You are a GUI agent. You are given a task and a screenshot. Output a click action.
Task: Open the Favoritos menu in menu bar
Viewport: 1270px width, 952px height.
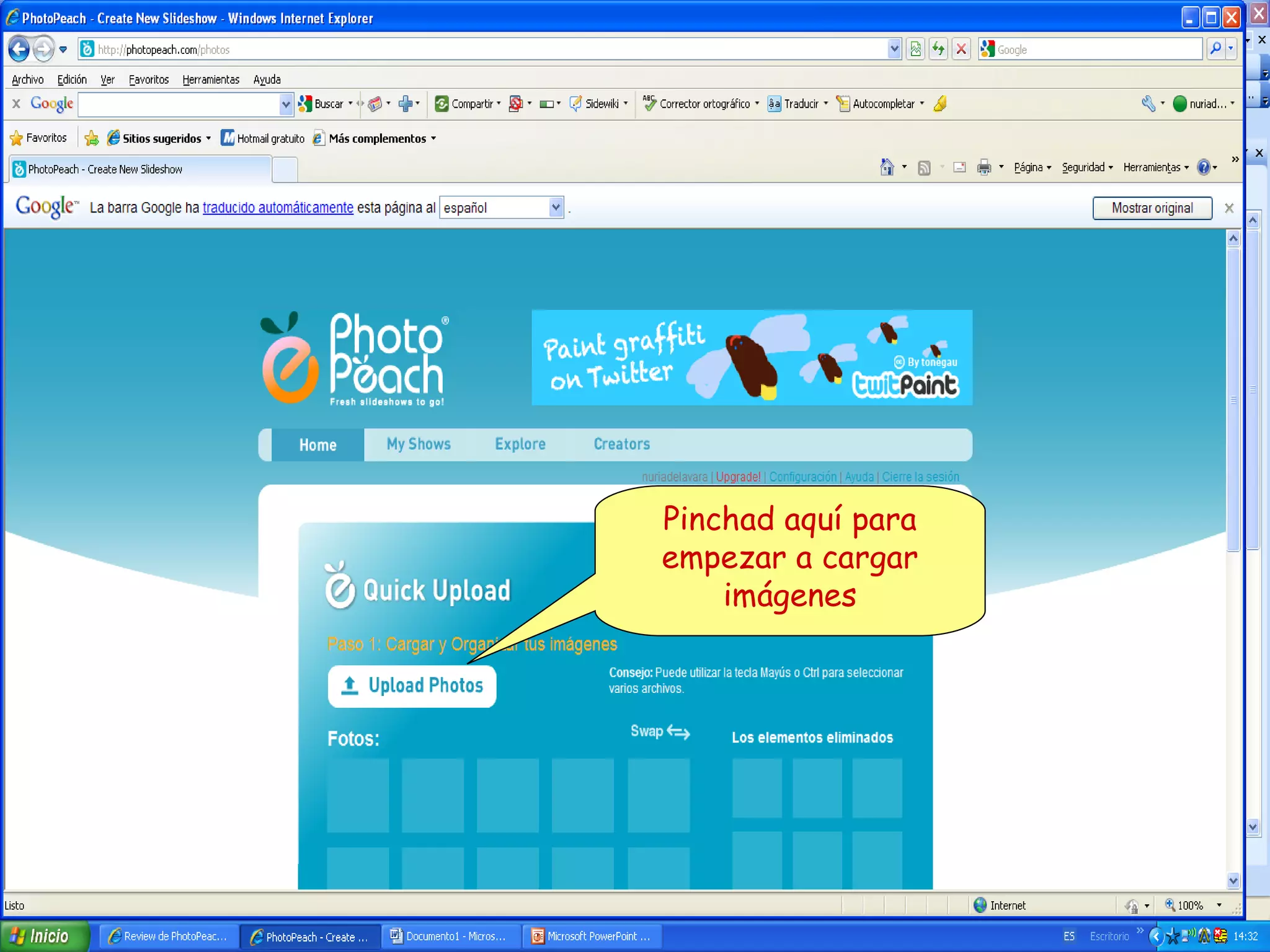148,79
